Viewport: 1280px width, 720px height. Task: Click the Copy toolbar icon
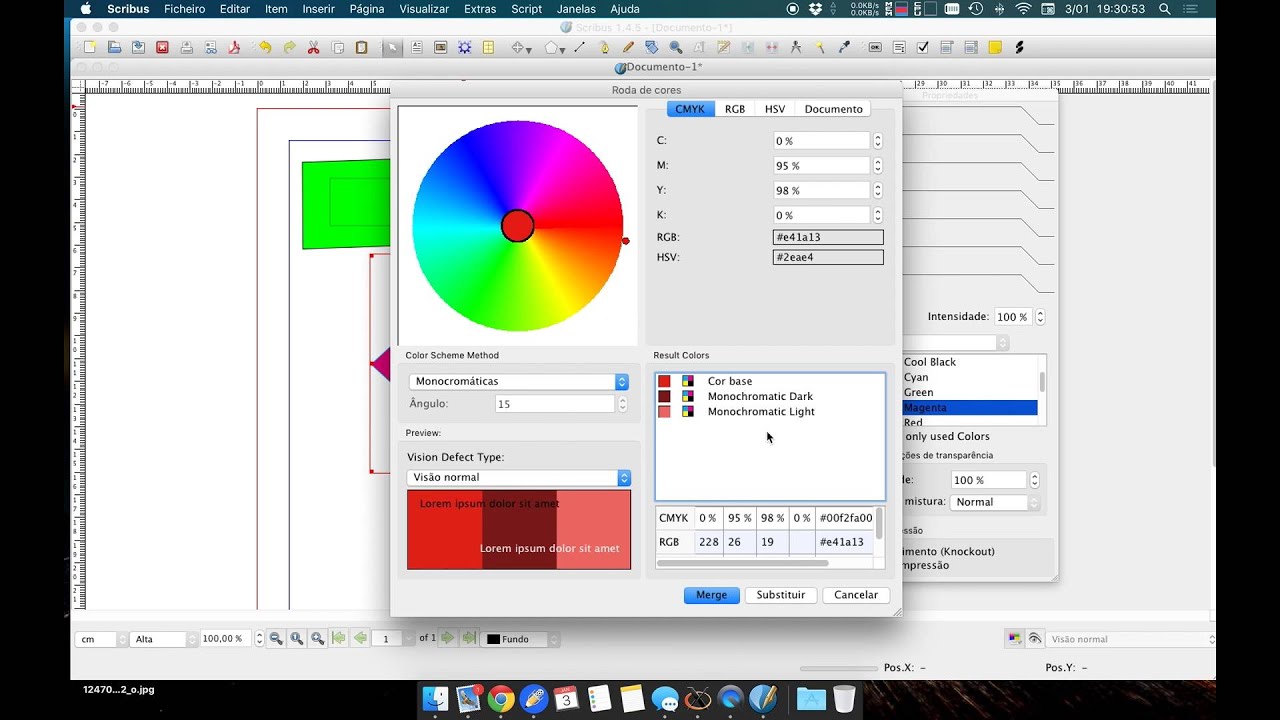(338, 47)
